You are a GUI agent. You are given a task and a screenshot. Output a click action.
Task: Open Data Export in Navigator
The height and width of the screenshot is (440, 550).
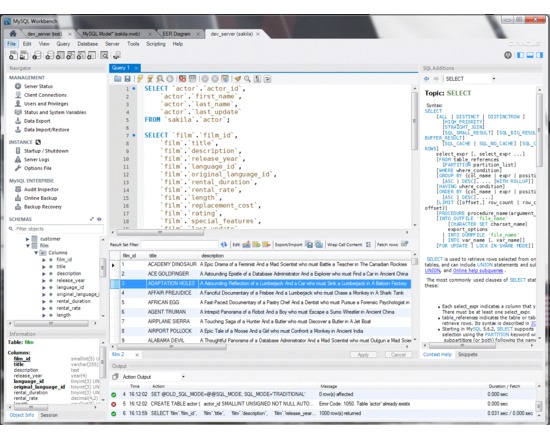(x=37, y=121)
